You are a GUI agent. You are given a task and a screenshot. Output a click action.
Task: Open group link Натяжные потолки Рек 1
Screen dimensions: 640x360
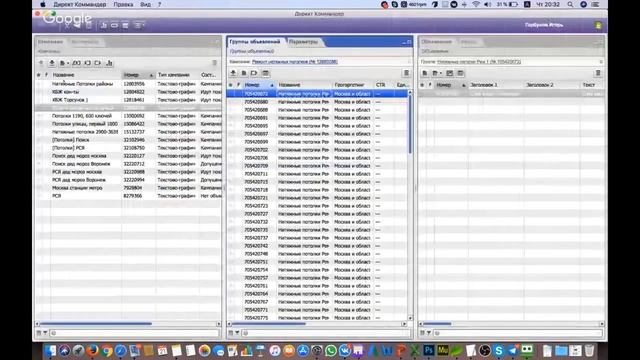pyautogui.click(x=479, y=62)
